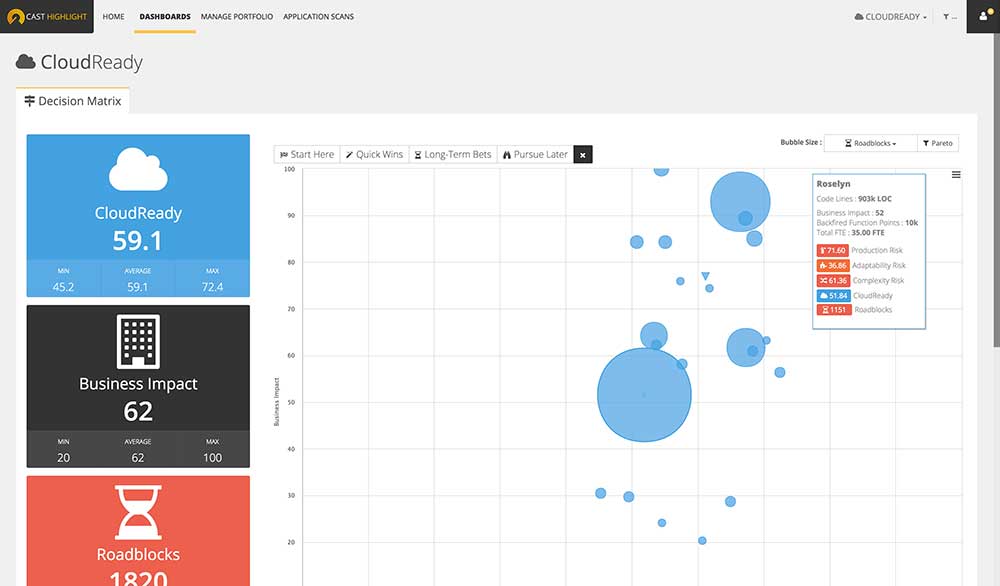Image resolution: width=1000 pixels, height=586 pixels.
Task: Go to the HOME menu item
Action: click(114, 17)
